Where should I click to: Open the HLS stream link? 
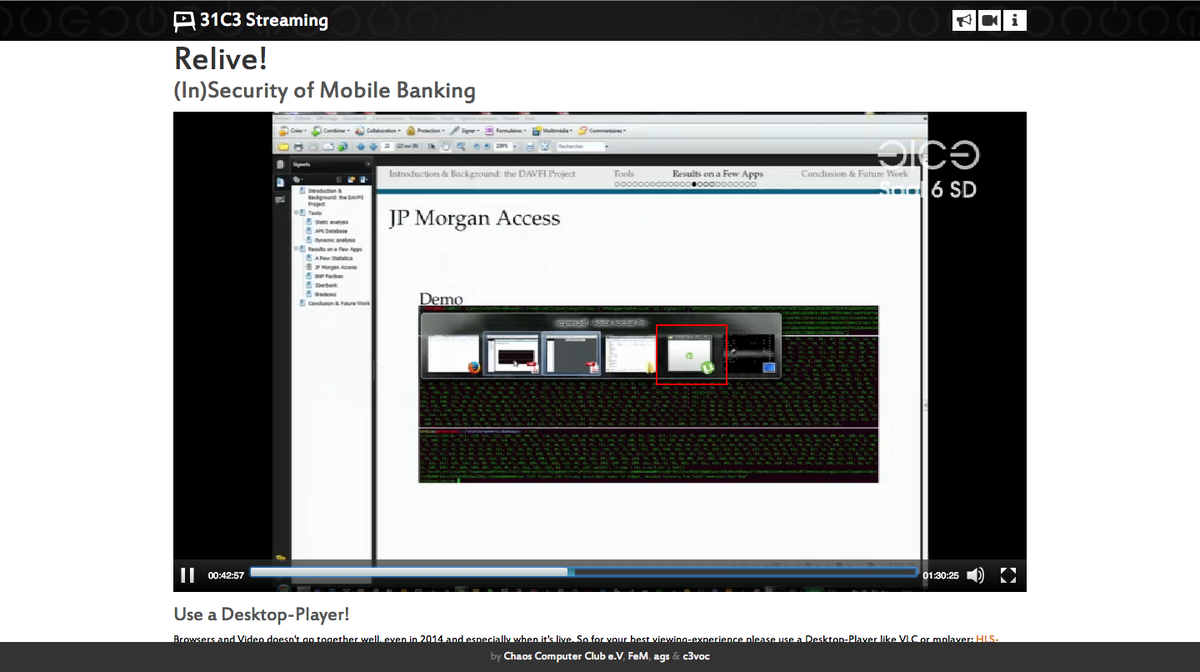[987, 638]
